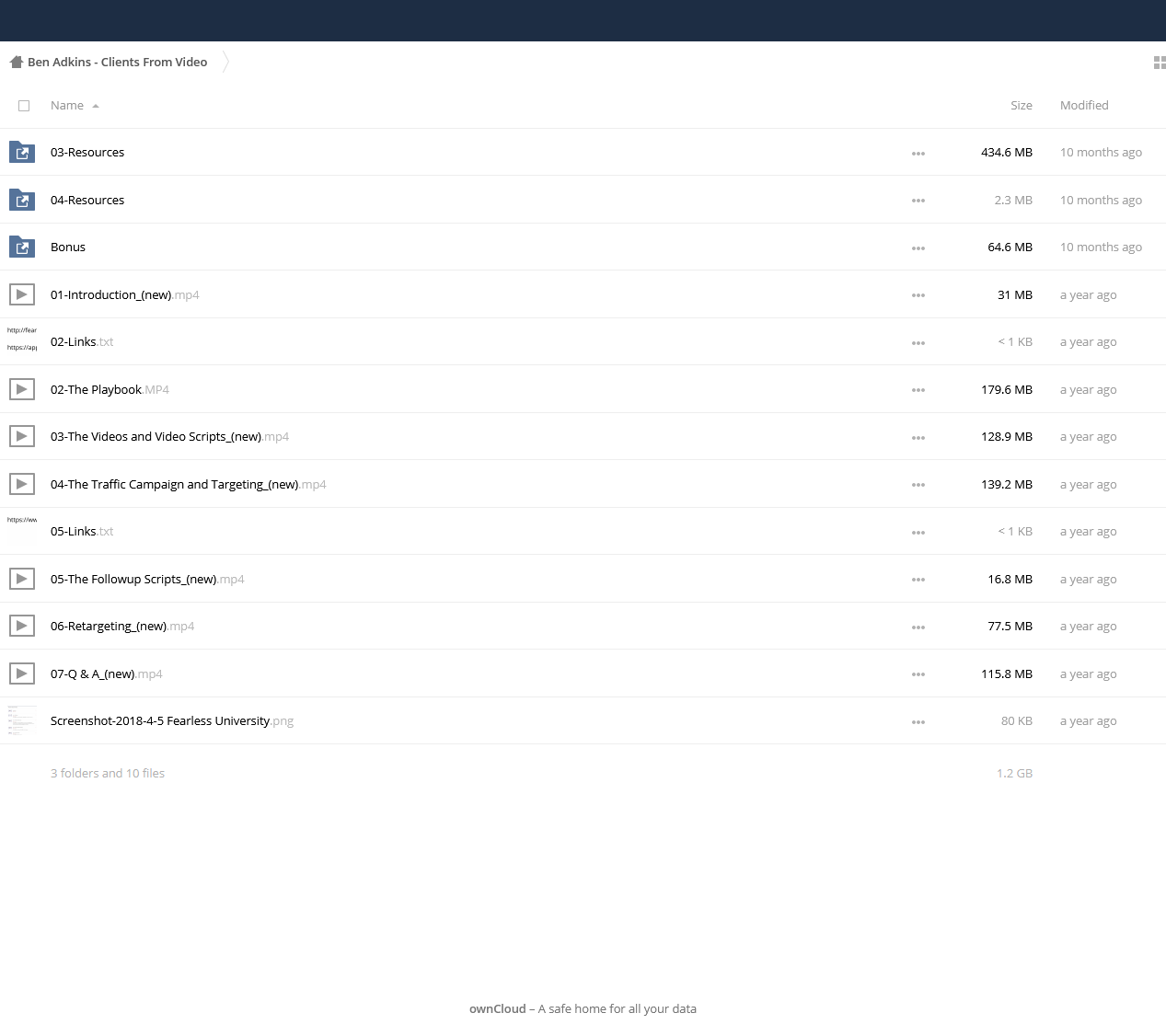Open file 06-Retargeting_(new).mp4
The height and width of the screenshot is (1036, 1166).
pos(122,626)
